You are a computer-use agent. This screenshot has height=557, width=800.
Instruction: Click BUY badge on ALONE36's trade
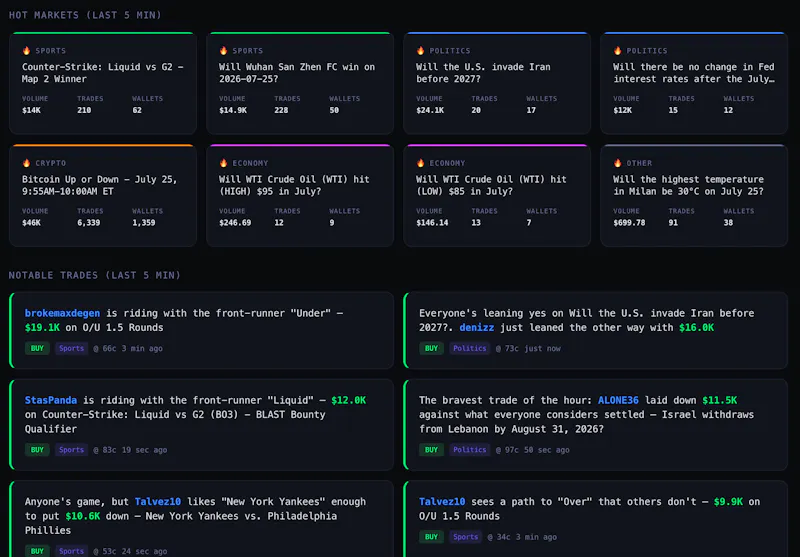click(431, 450)
